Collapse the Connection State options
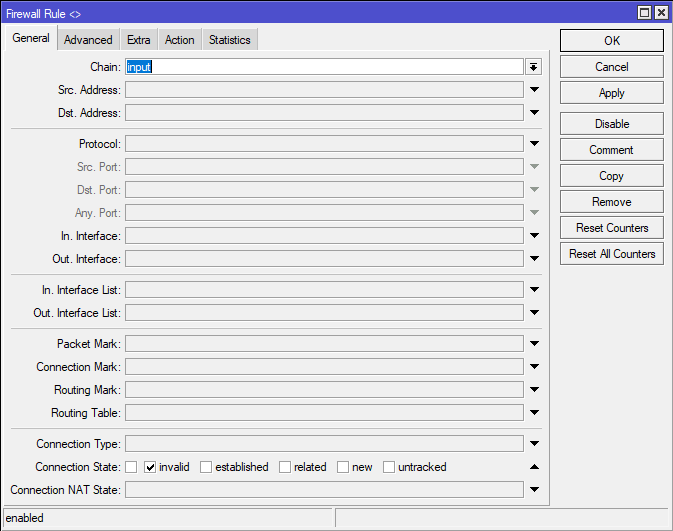 [x=534, y=467]
